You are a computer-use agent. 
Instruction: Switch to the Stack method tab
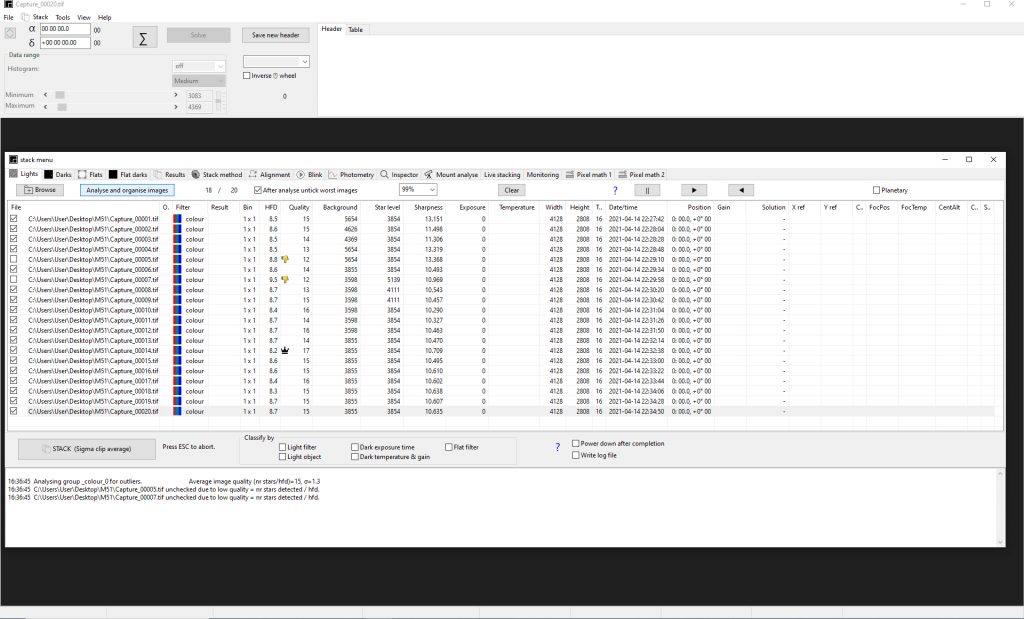click(216, 175)
